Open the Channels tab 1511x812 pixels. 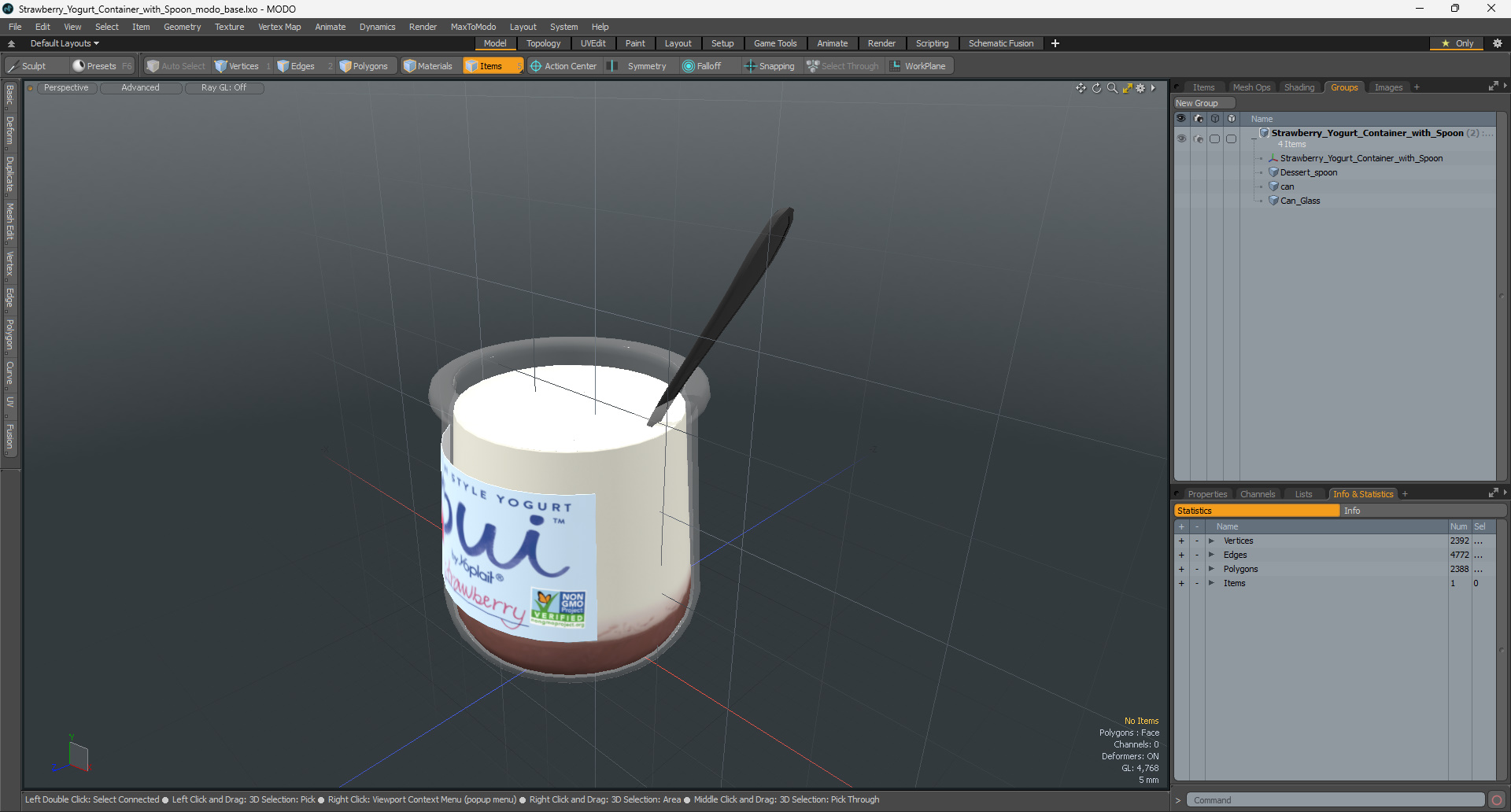pos(1258,494)
